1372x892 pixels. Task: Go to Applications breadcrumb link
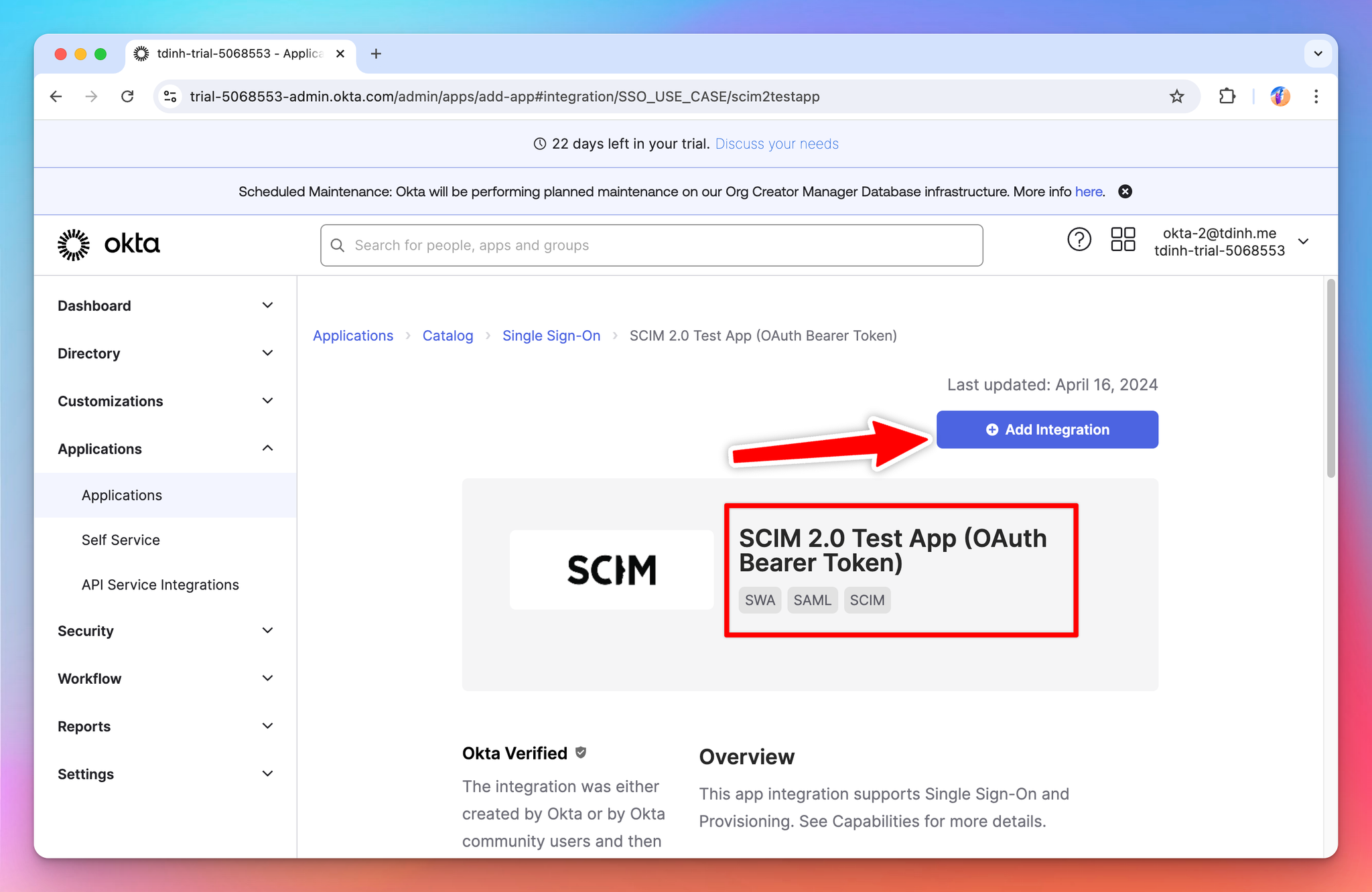tap(353, 336)
